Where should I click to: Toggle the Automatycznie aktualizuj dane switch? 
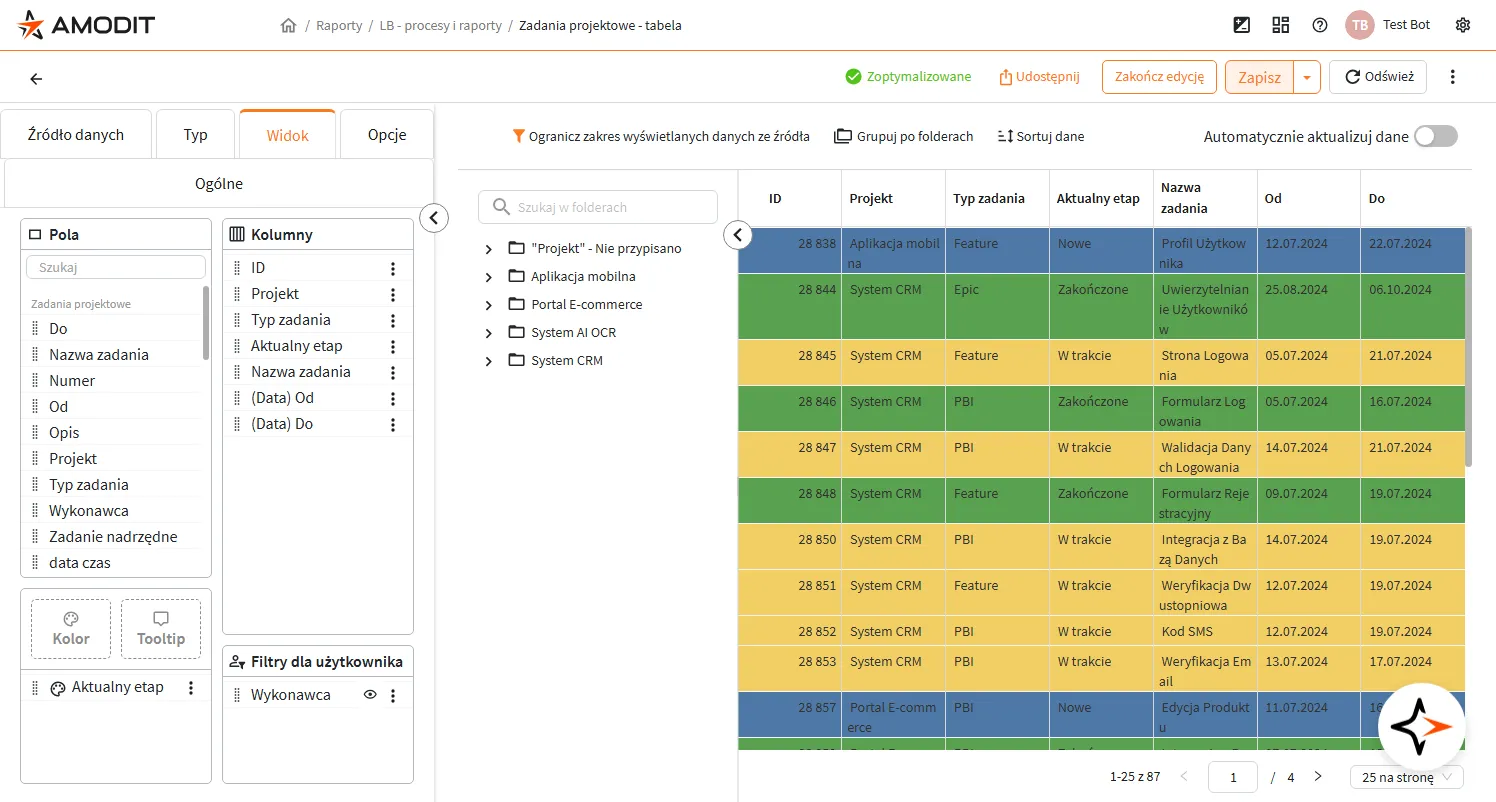pos(1436,137)
